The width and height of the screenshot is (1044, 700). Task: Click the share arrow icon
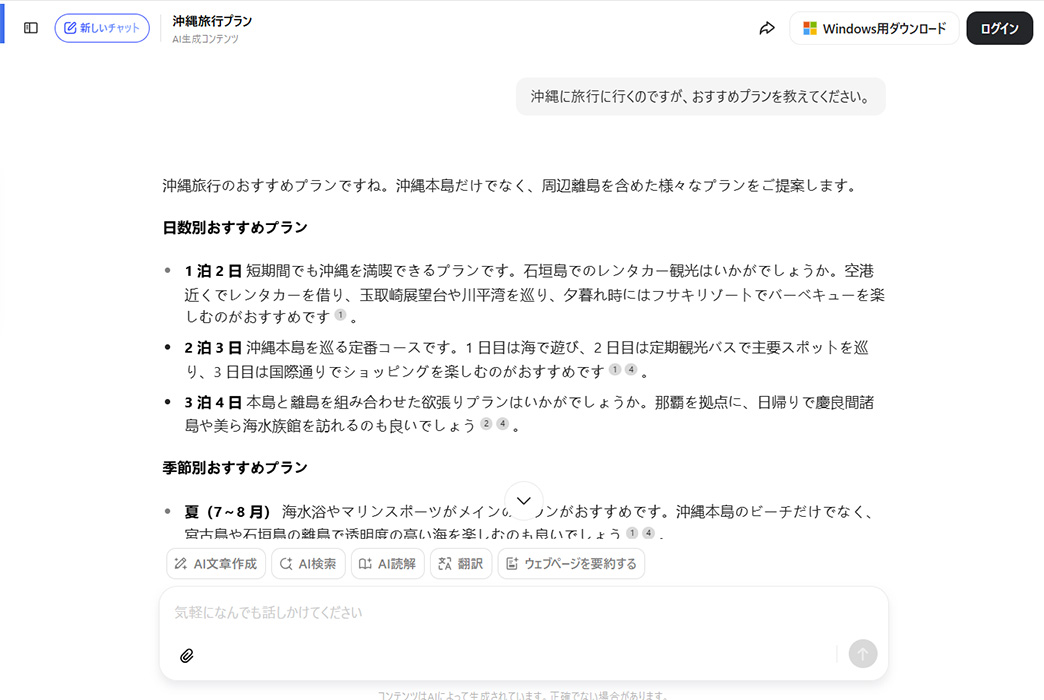767,28
